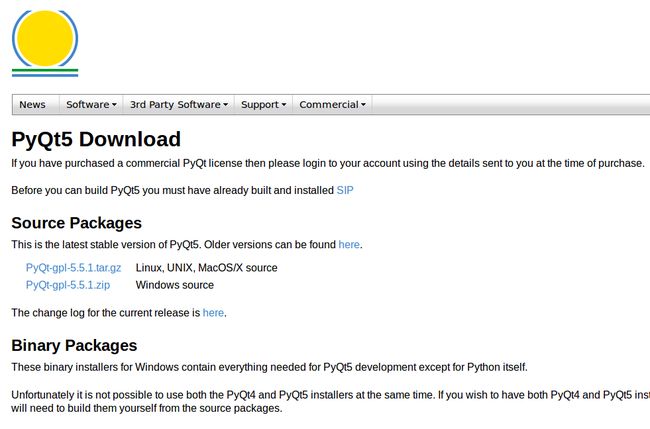Click the Binary Packages heading
650x429 pixels.
(x=74, y=345)
